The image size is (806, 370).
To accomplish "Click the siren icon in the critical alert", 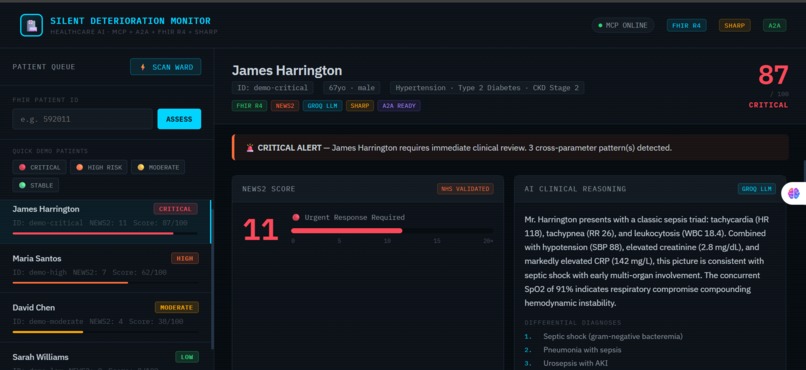I will [250, 148].
